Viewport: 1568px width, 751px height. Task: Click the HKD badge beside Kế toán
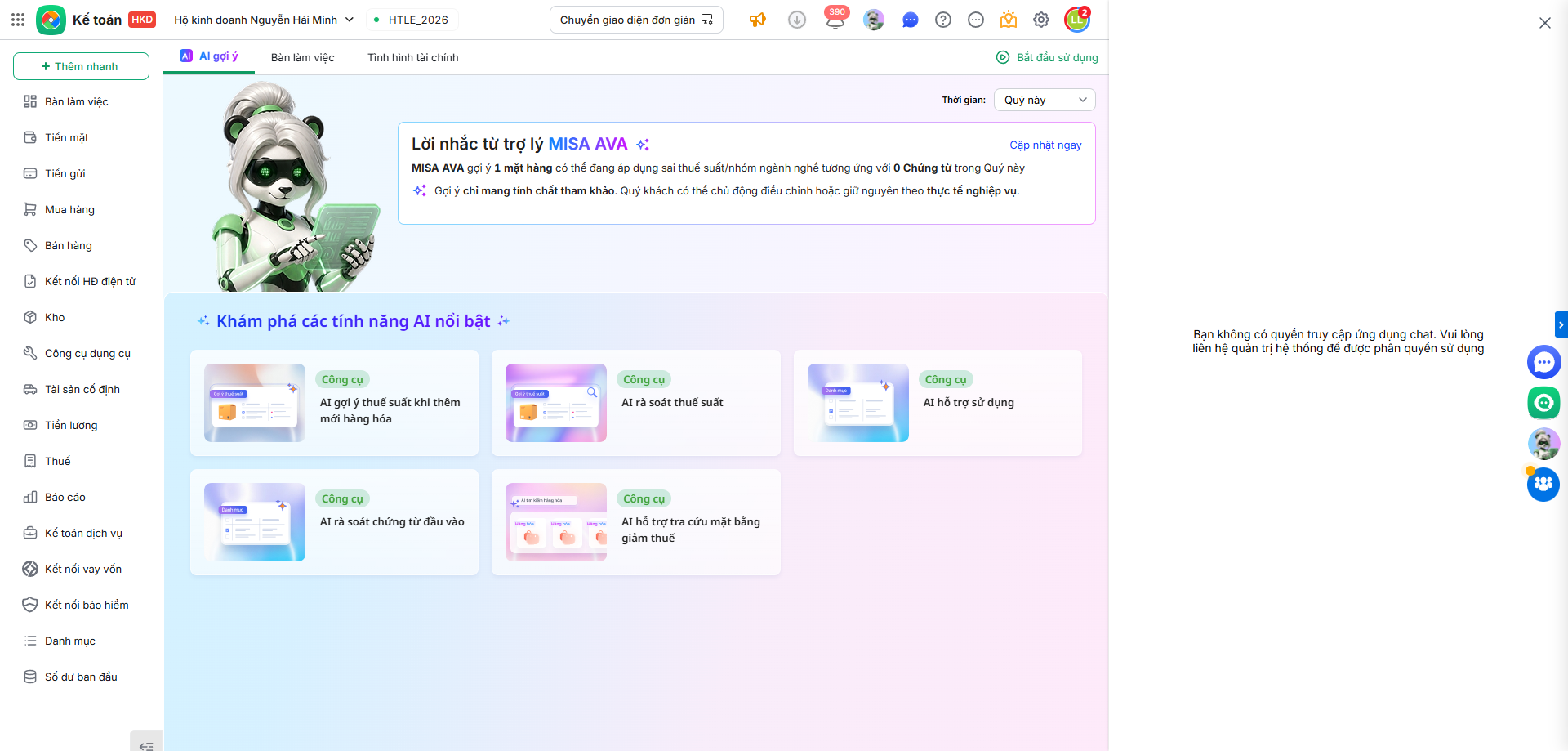tap(142, 20)
